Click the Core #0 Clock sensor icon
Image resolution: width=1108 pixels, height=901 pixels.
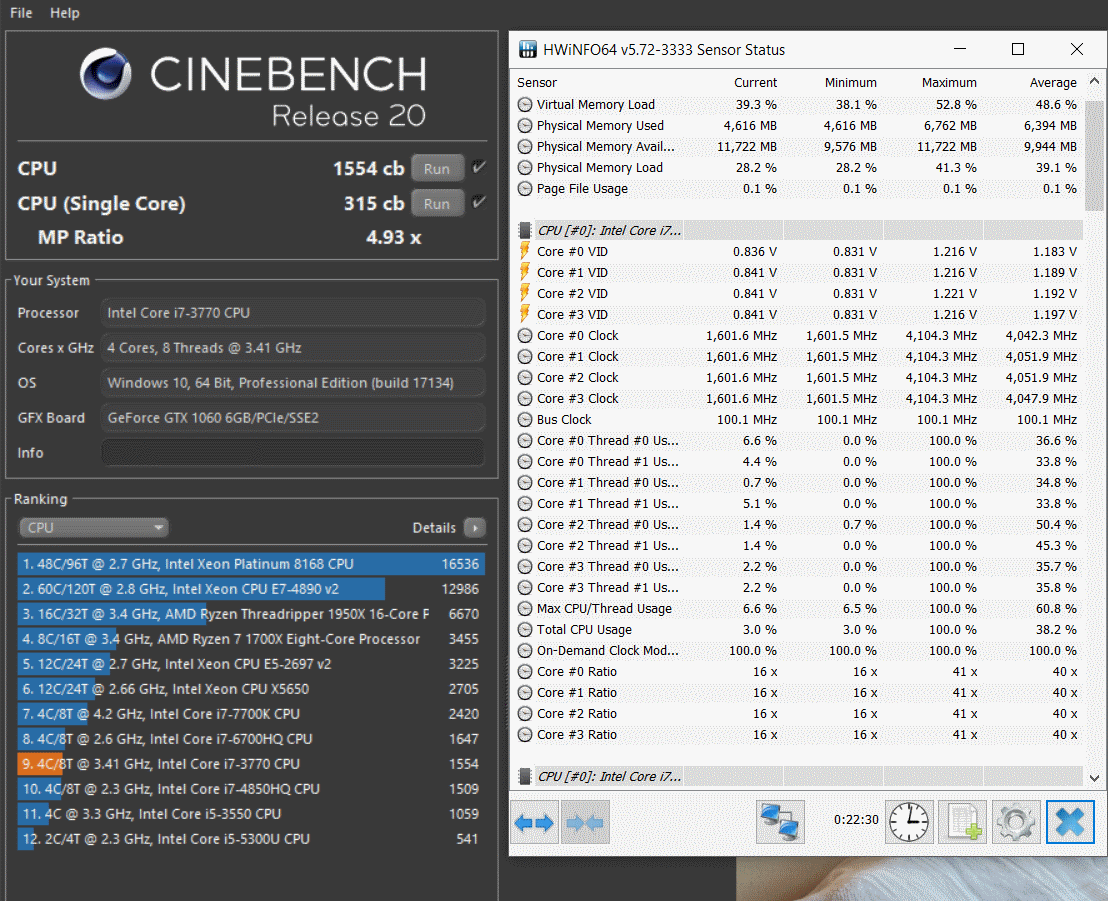[x=525, y=336]
